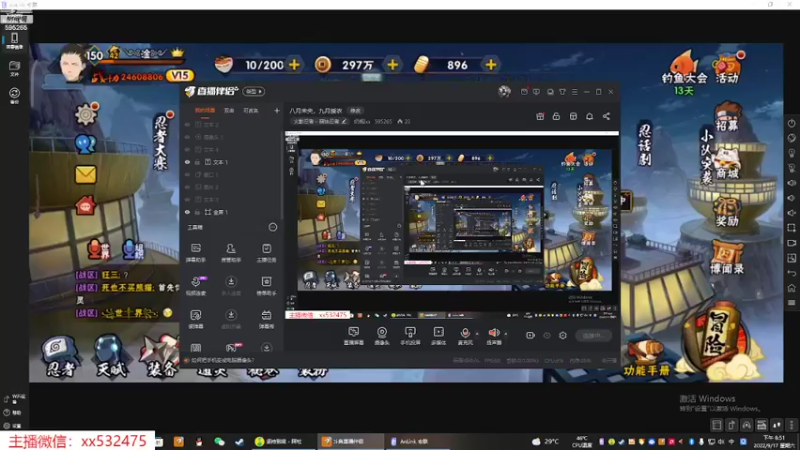This screenshot has width=800, height=450.
Task: Open the game settings gear icon
Action: click(x=86, y=114)
